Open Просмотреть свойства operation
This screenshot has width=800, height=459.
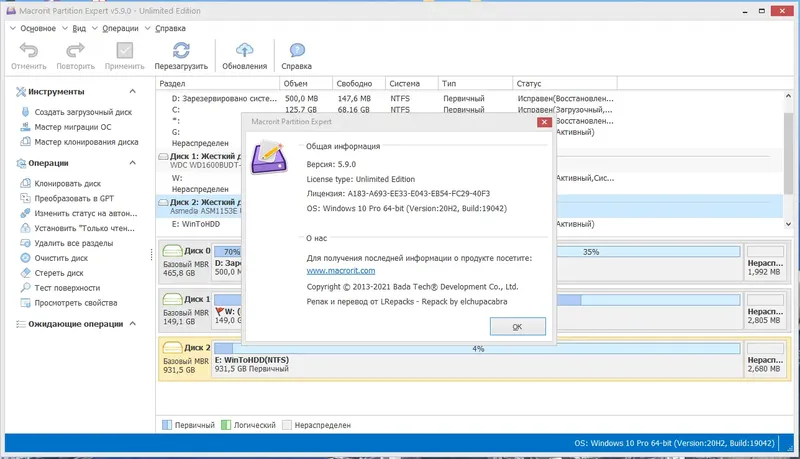[x=76, y=303]
